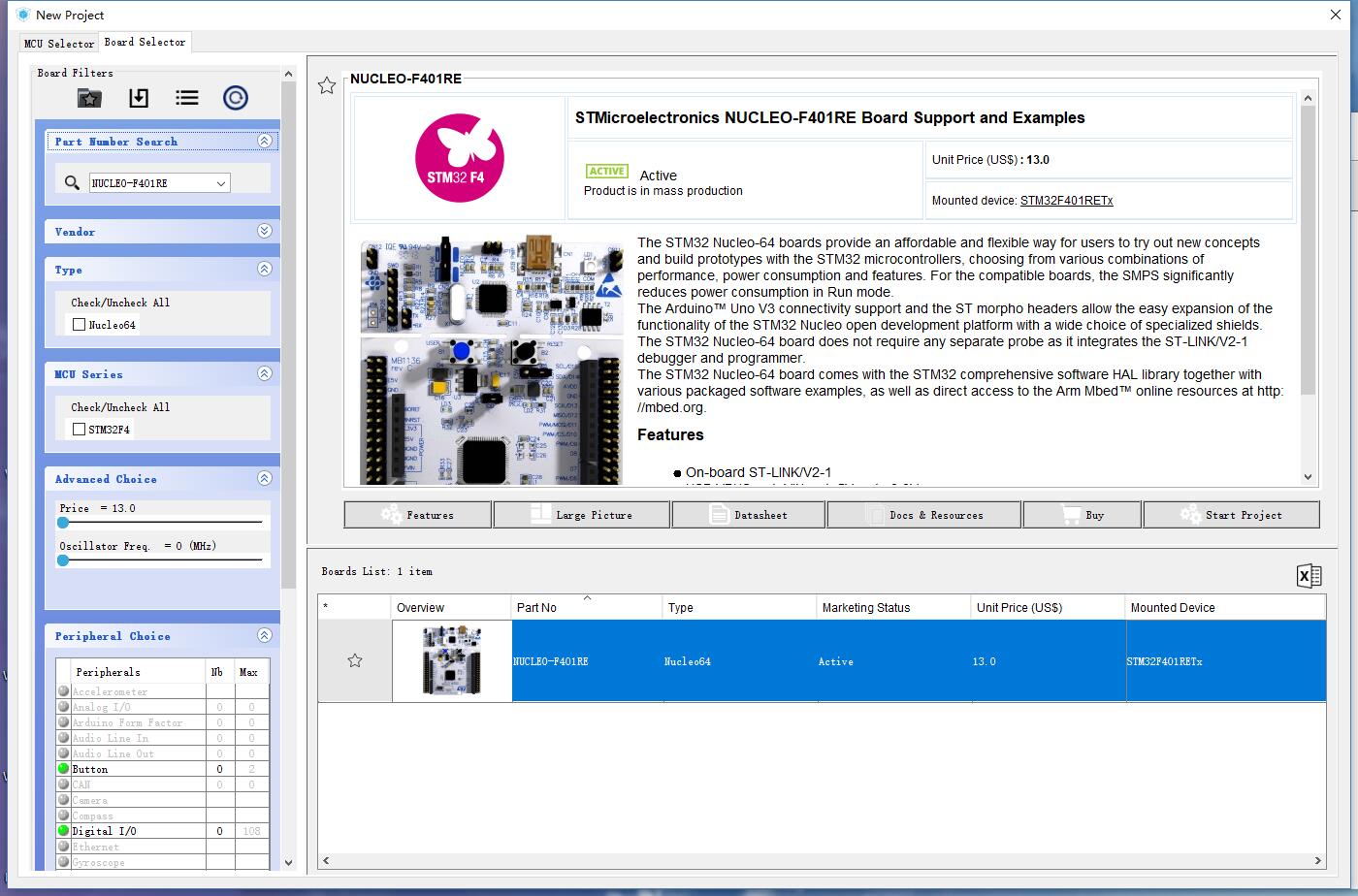Toggle the Button peripheral status indicator
This screenshot has height=896, width=1358.
[62, 768]
